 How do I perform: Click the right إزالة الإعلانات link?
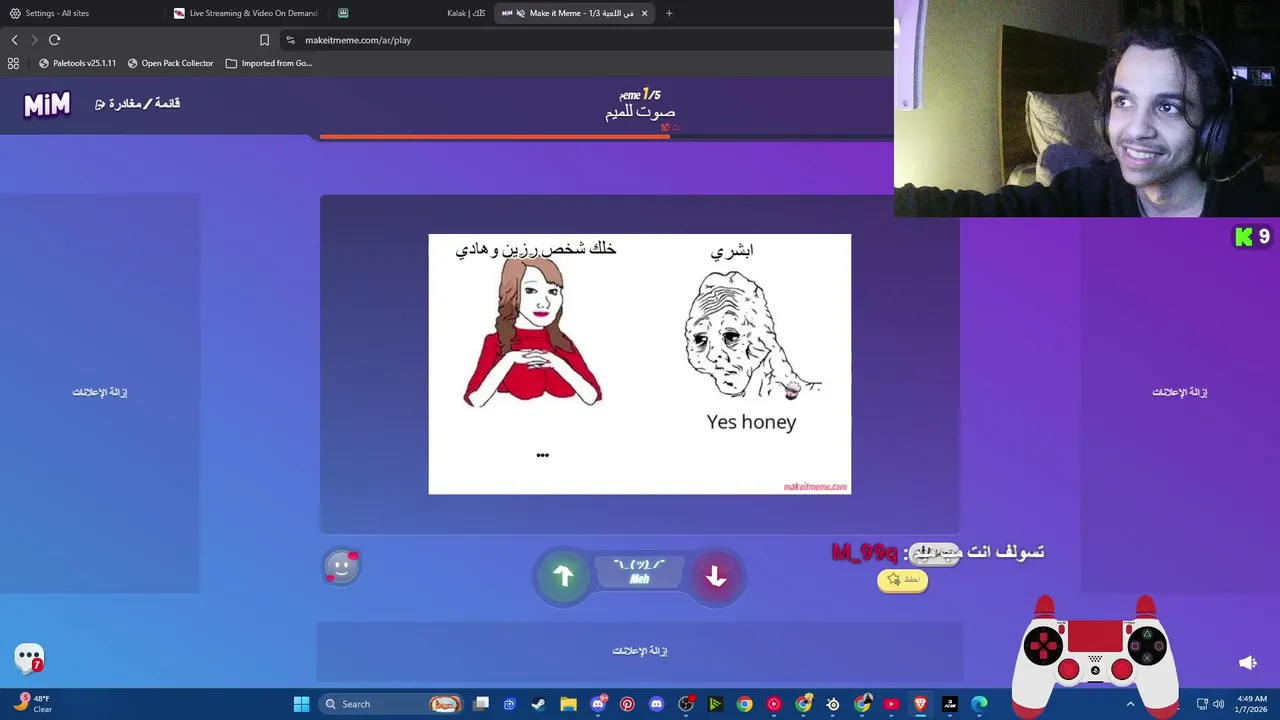click(x=1180, y=392)
